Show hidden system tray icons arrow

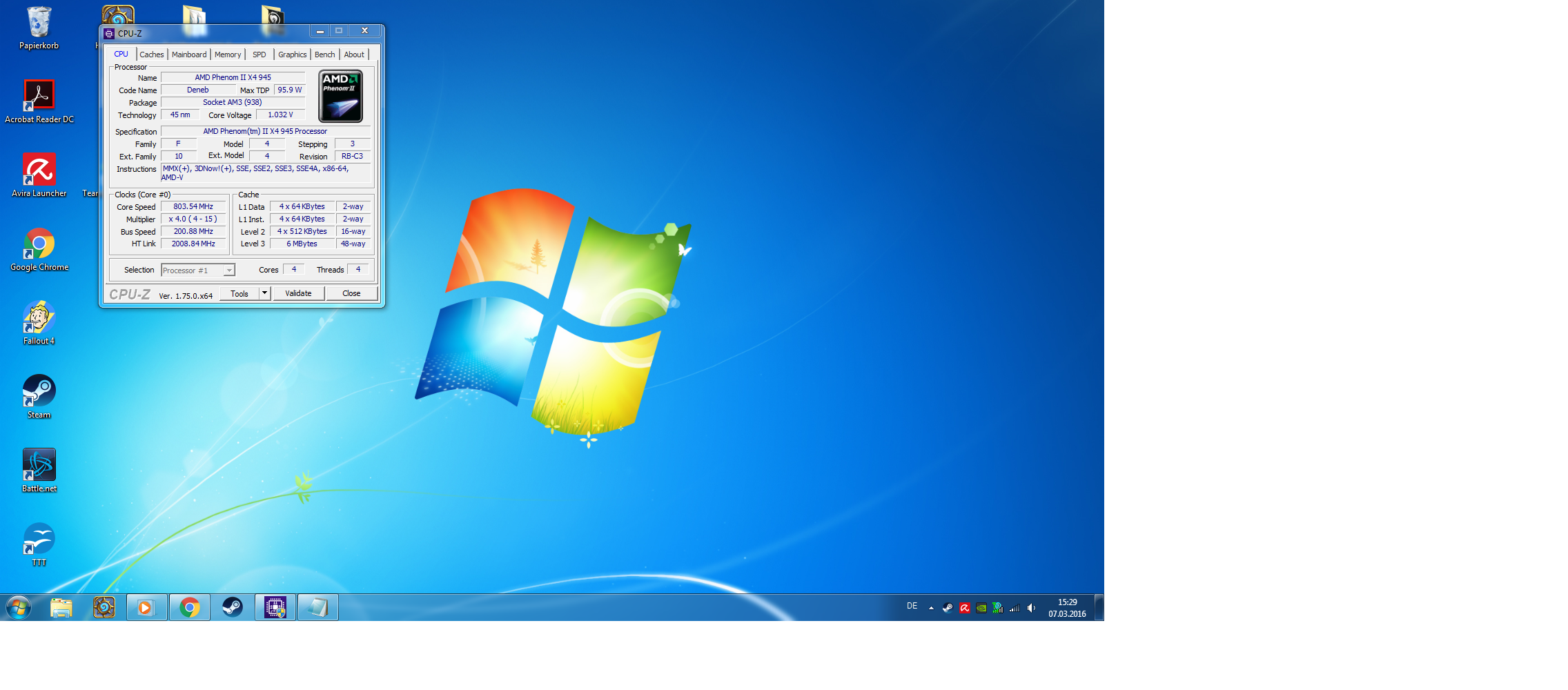click(931, 608)
